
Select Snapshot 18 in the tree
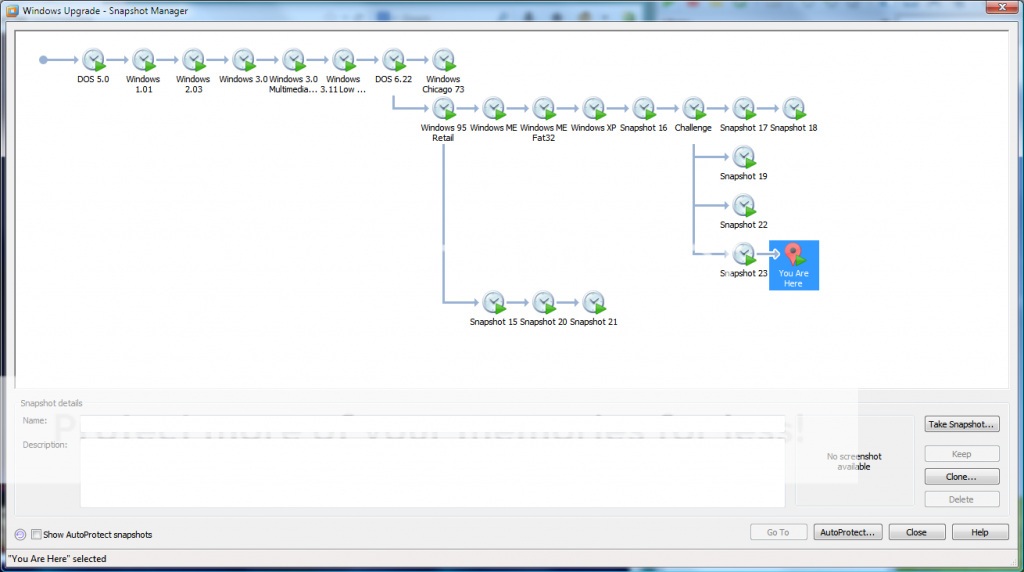tap(793, 108)
